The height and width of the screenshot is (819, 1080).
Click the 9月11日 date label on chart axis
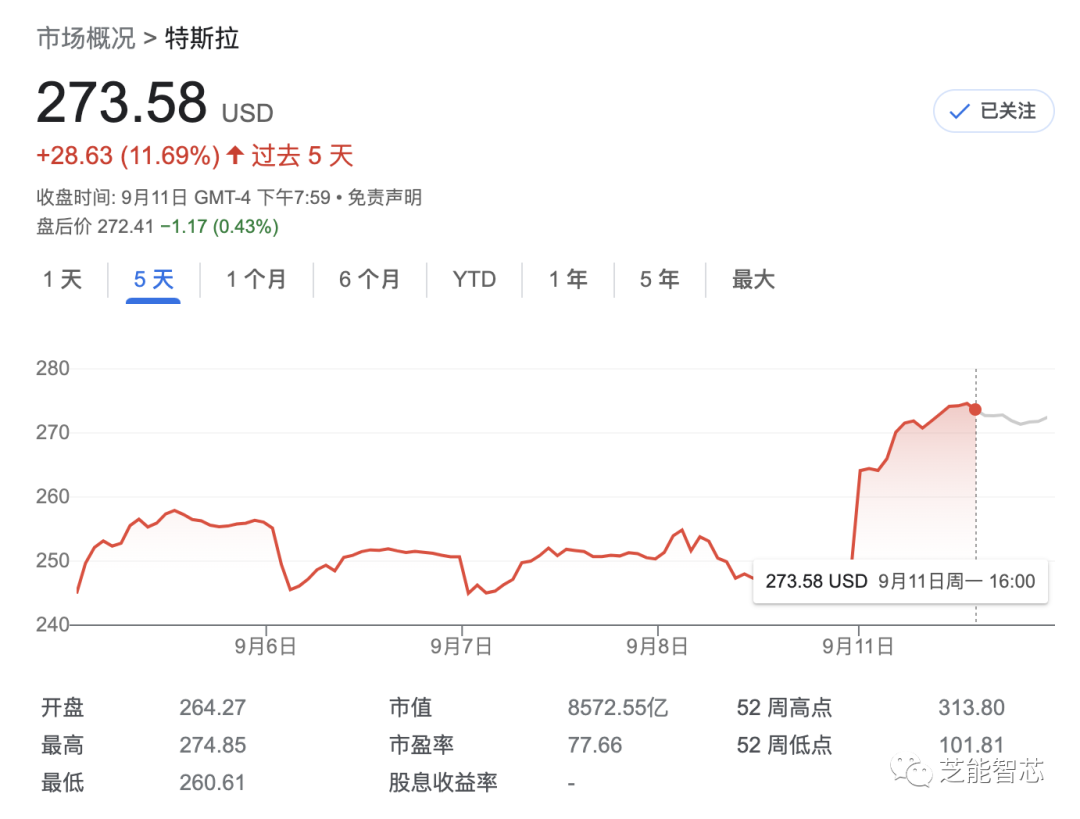(858, 646)
